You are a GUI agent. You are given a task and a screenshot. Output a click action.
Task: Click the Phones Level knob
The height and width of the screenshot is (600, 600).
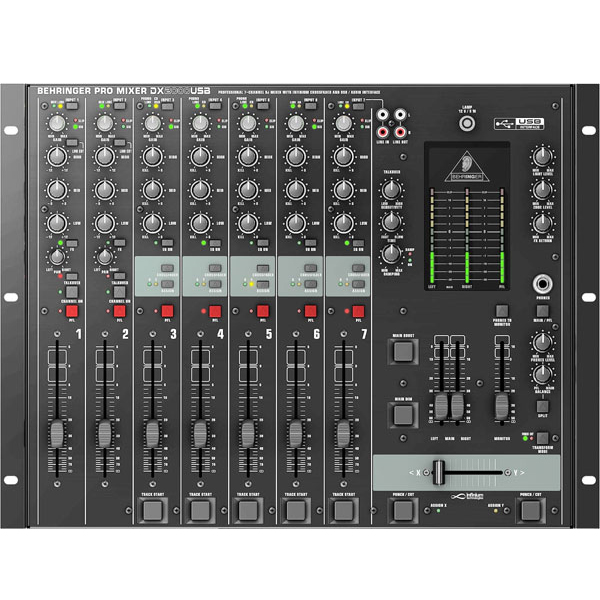pyautogui.click(x=542, y=343)
